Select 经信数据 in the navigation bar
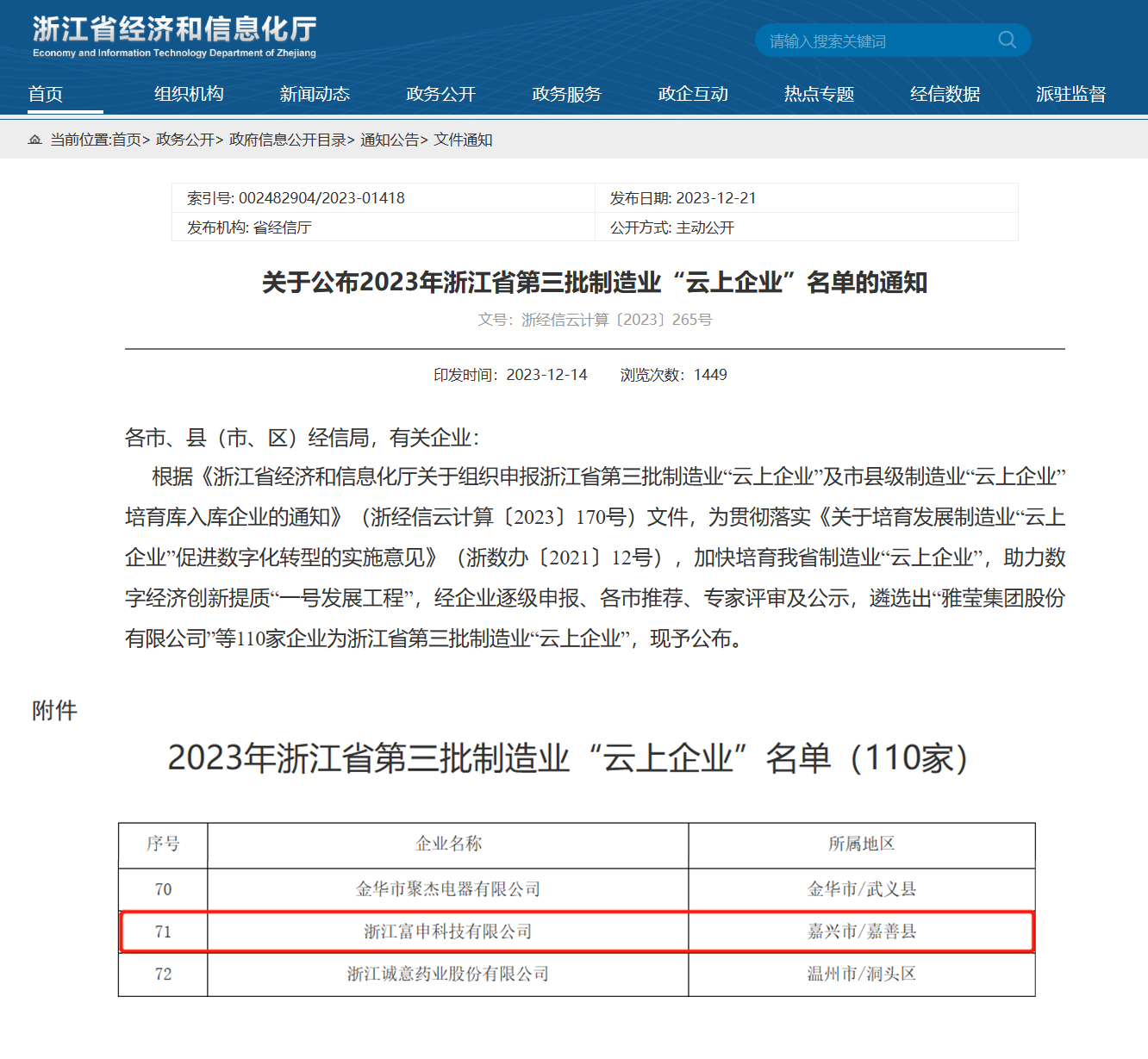 click(945, 94)
